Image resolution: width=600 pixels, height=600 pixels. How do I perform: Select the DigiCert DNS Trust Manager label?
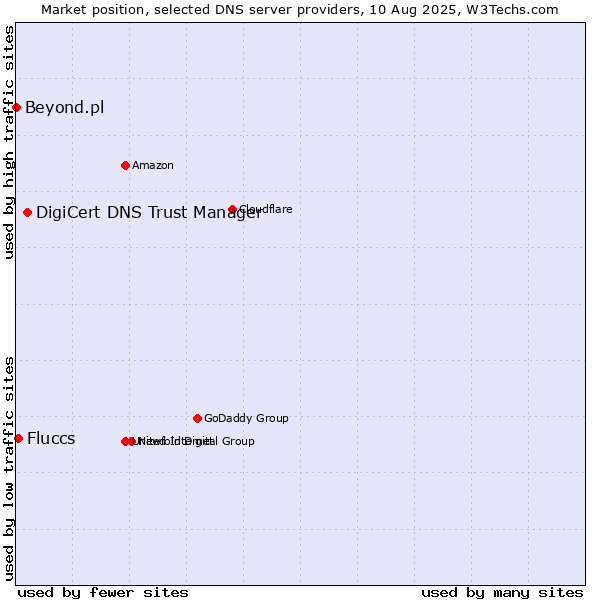click(x=149, y=213)
